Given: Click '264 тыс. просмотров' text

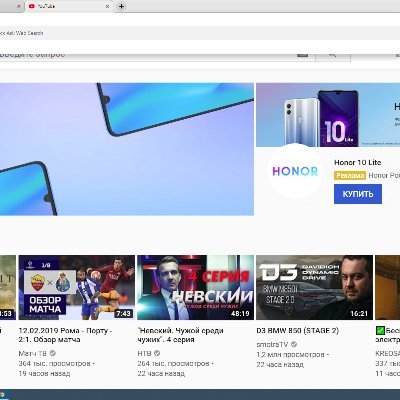Looking at the screenshot, I should [173, 363].
